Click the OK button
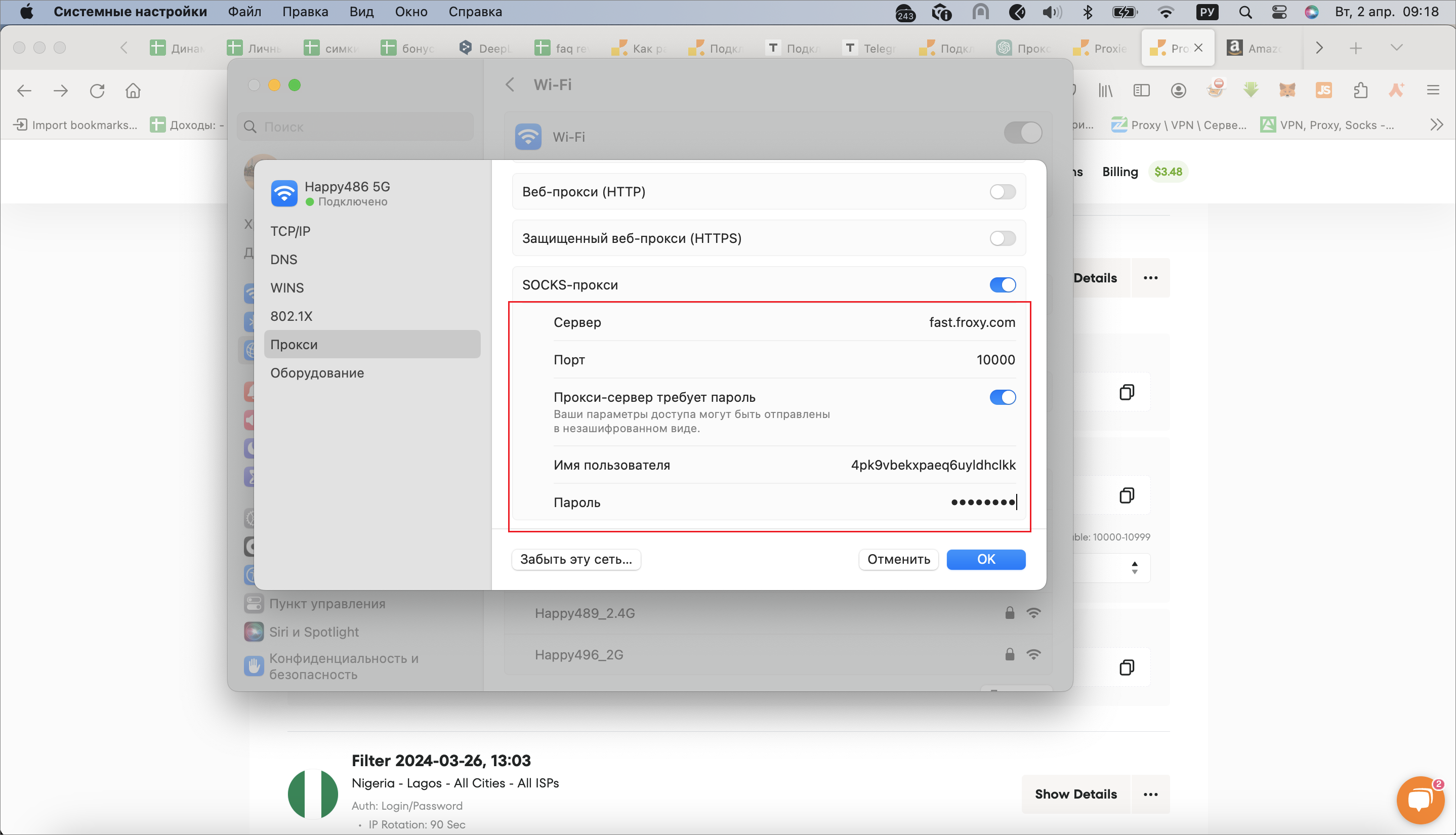Image resolution: width=1456 pixels, height=835 pixels. [985, 559]
